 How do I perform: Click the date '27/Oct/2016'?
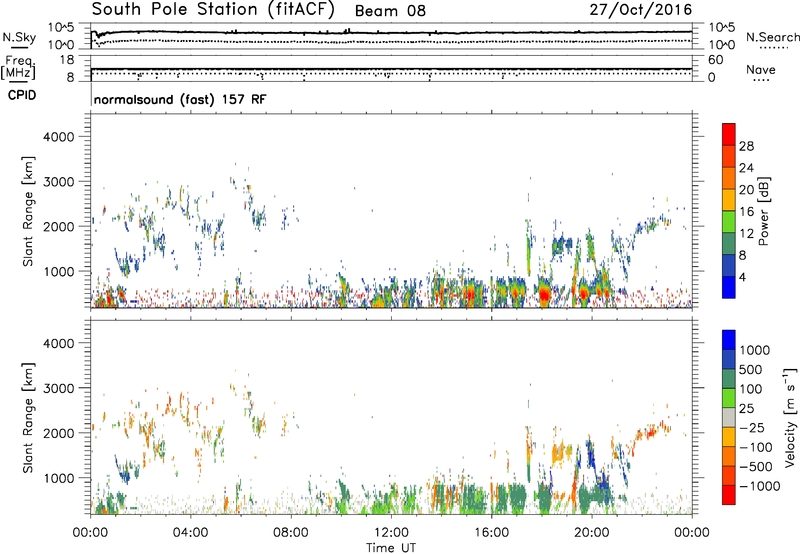coord(641,9)
